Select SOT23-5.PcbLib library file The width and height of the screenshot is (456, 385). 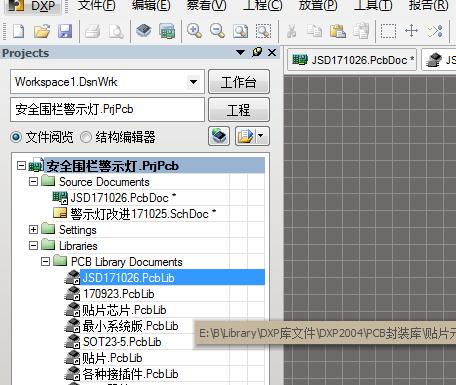[122, 342]
